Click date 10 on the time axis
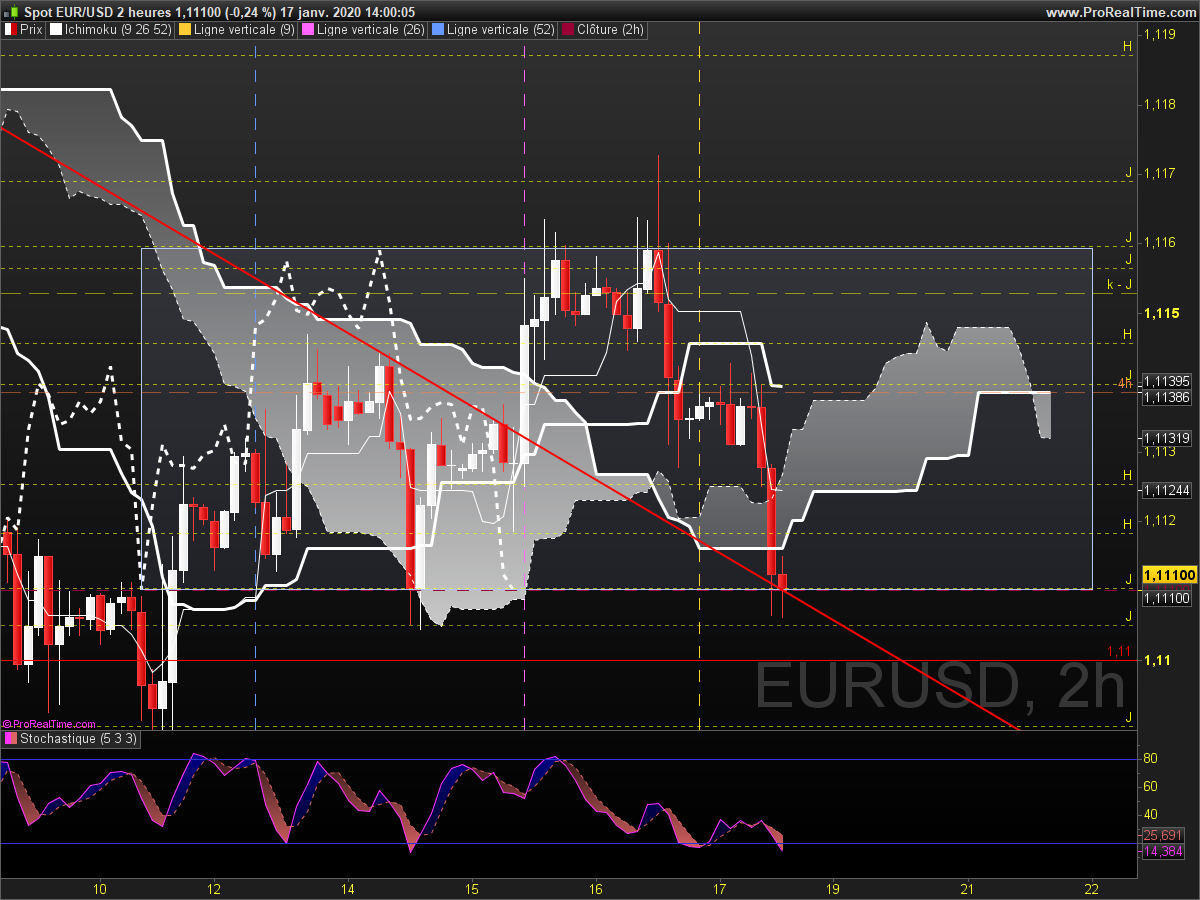Viewport: 1200px width, 900px height. [99, 888]
